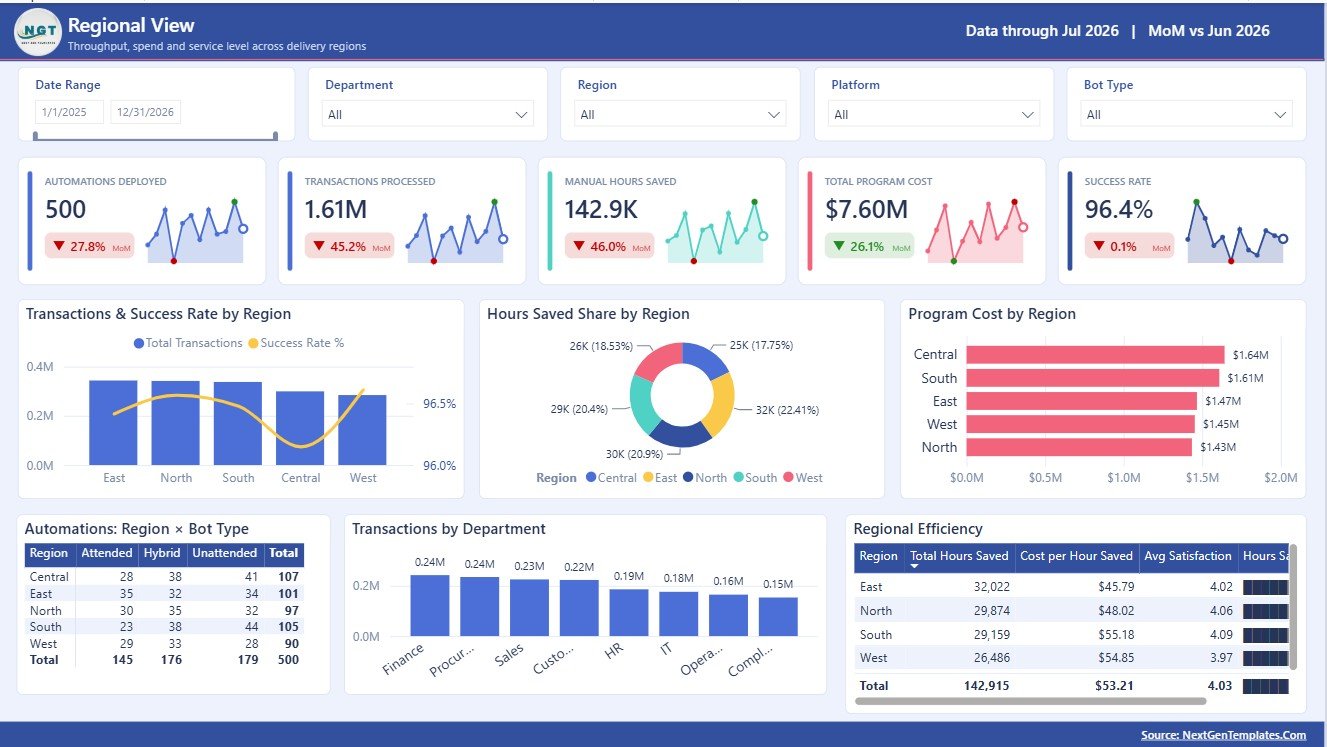Click the NGT logo icon
Screen dimensions: 1327x747
(x=38, y=32)
